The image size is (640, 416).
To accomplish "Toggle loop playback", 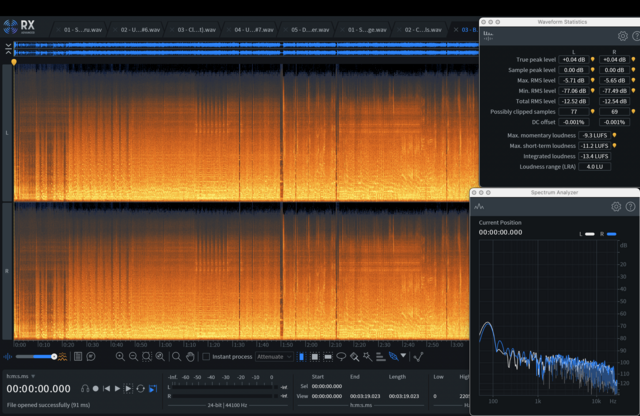I will tap(141, 389).
